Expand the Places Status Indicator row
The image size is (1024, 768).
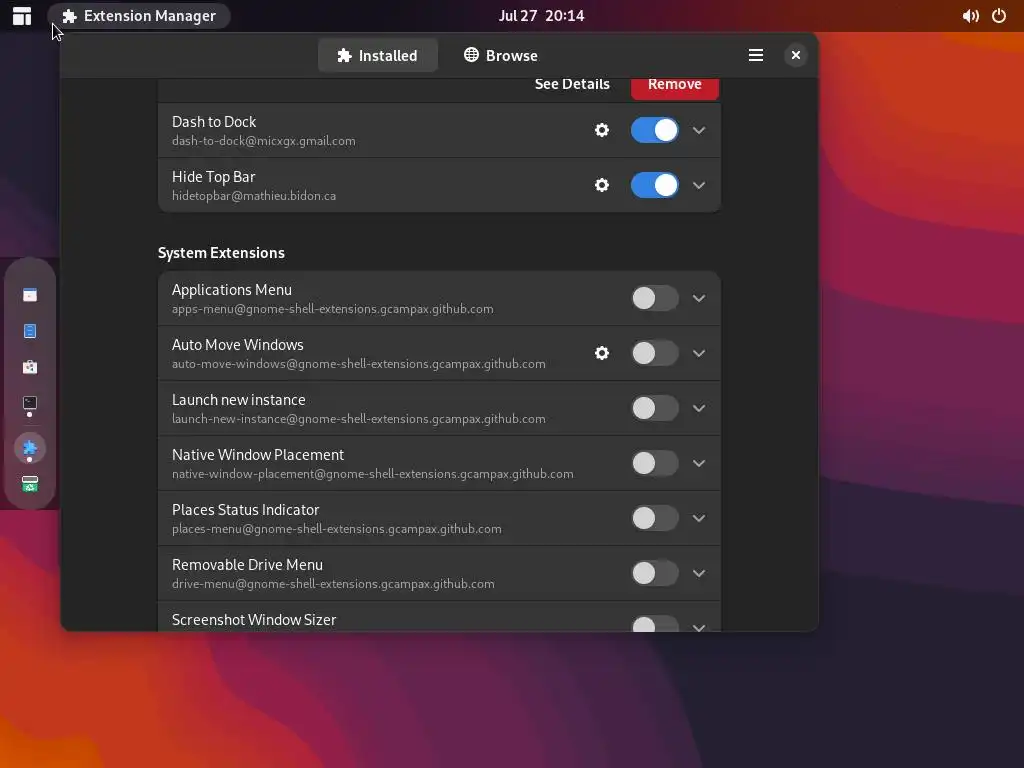click(x=699, y=518)
